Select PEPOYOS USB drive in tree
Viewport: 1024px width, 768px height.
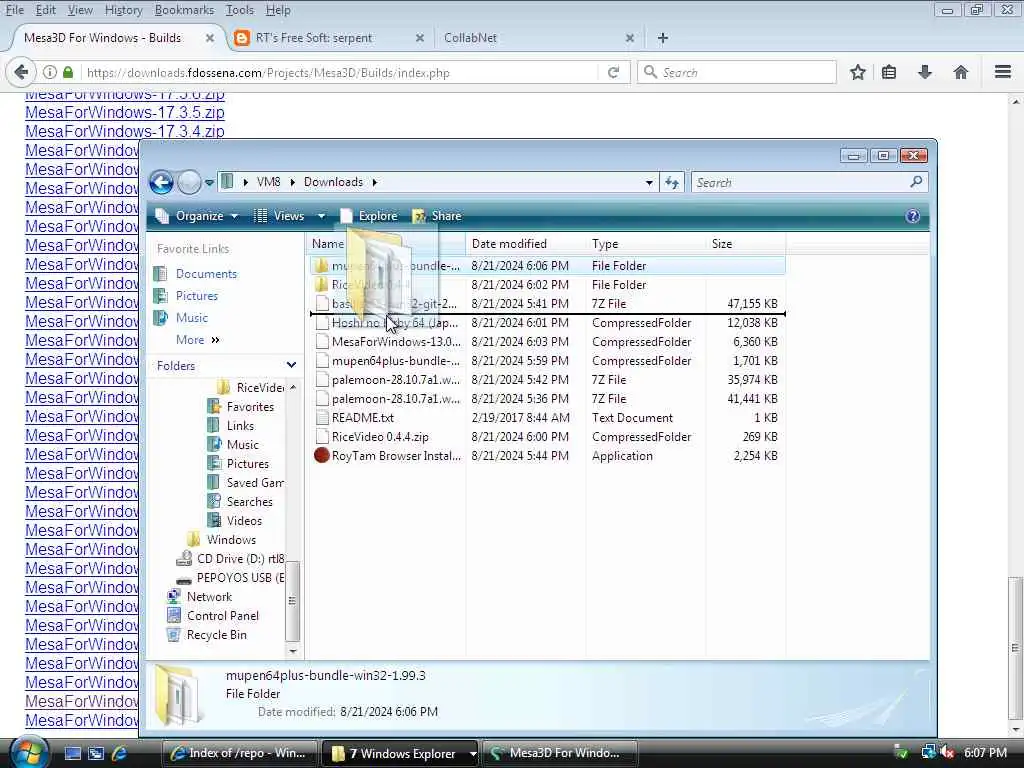[x=240, y=578]
